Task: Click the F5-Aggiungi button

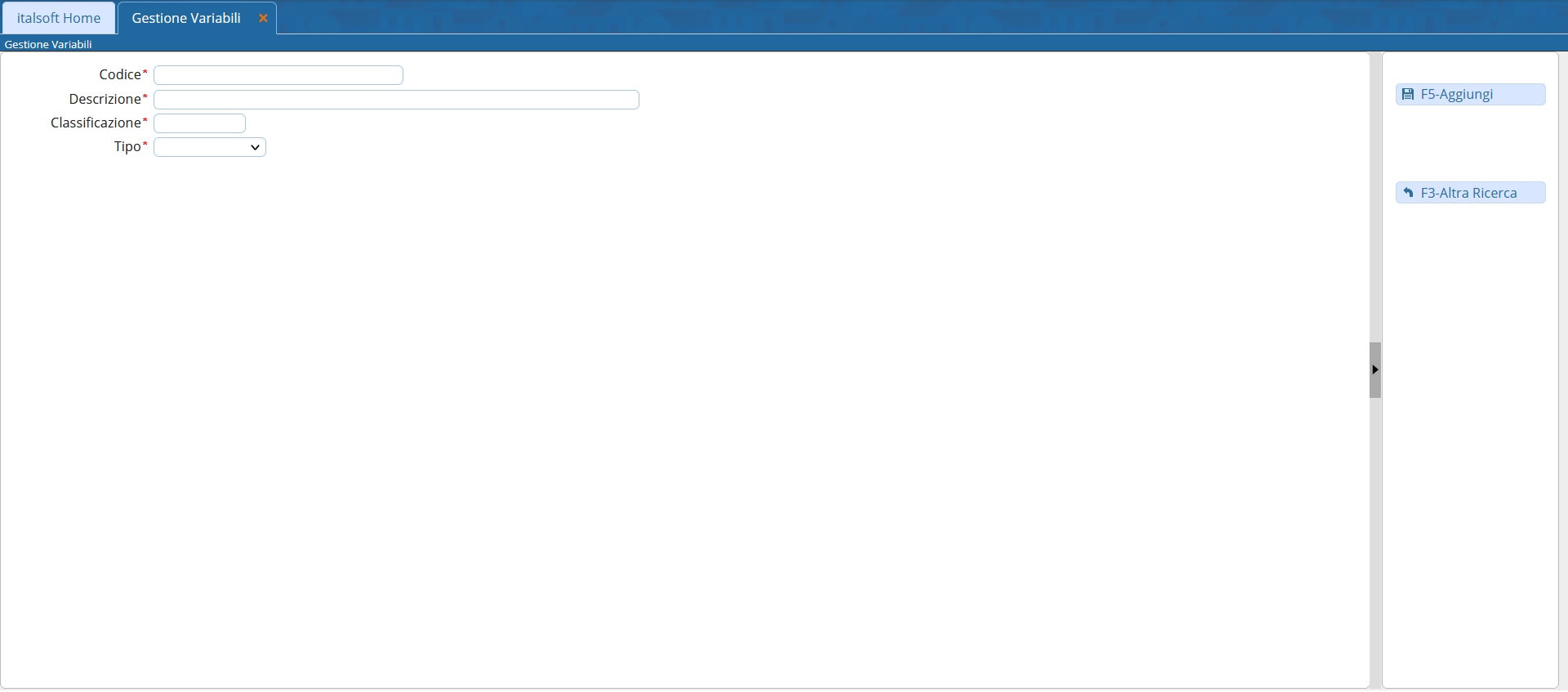Action: 1470,95
